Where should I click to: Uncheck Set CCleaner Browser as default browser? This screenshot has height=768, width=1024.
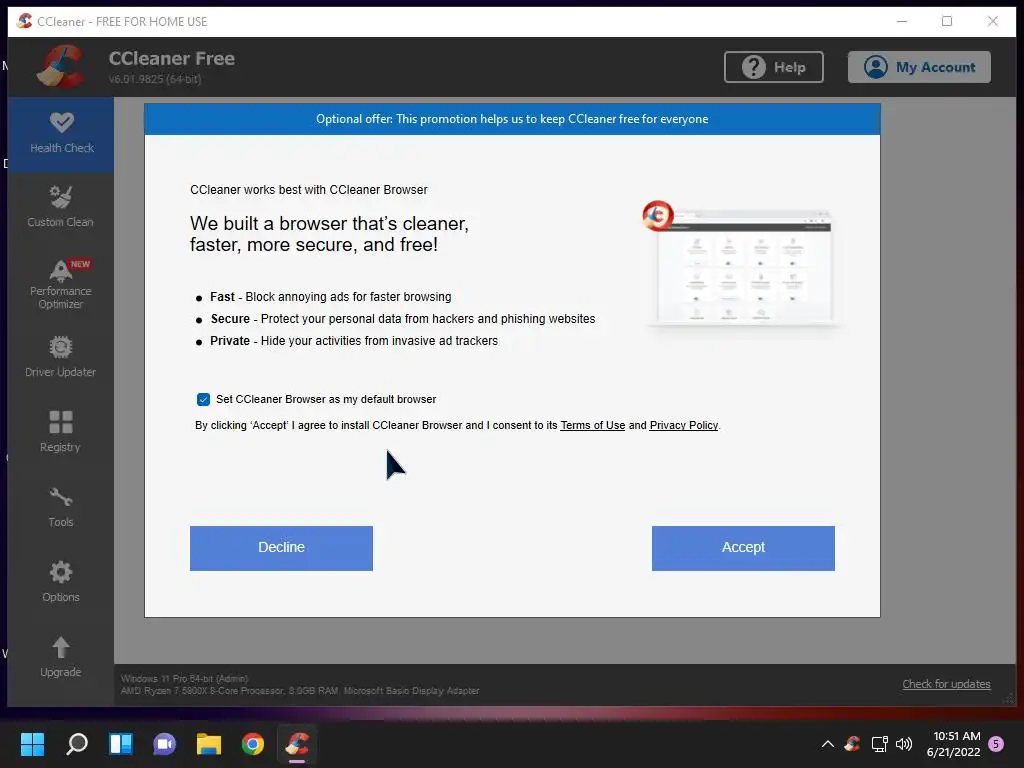(203, 399)
